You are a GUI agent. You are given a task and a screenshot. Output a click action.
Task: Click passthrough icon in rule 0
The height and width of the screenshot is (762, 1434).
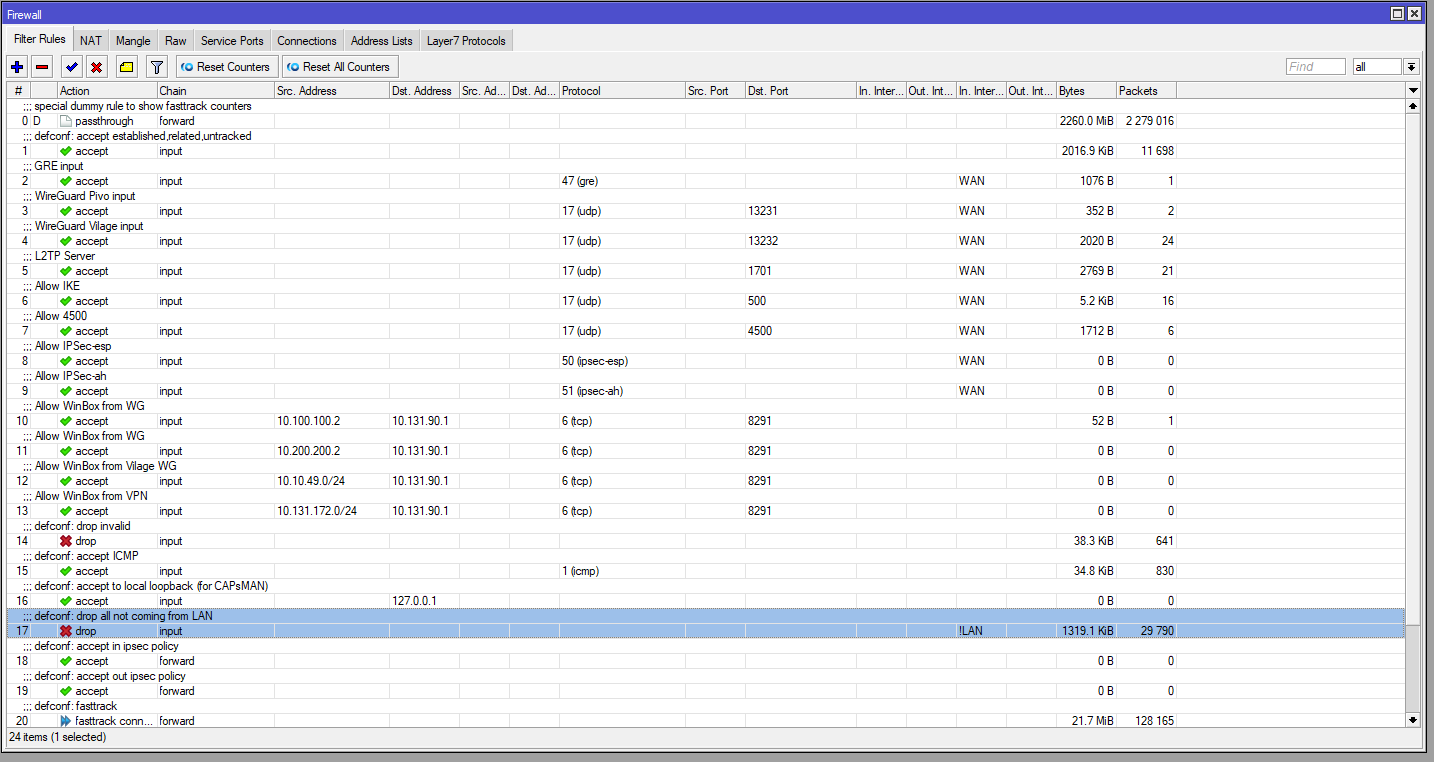coord(66,121)
